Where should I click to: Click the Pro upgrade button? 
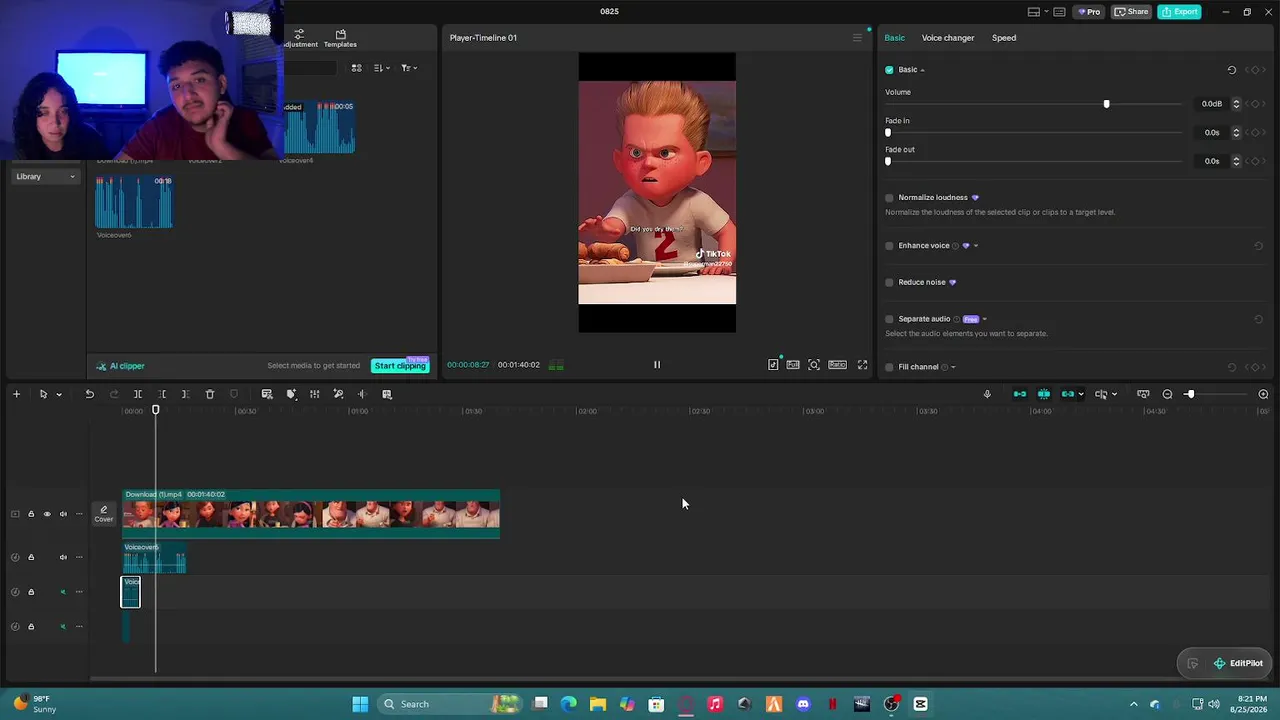[x=1088, y=12]
